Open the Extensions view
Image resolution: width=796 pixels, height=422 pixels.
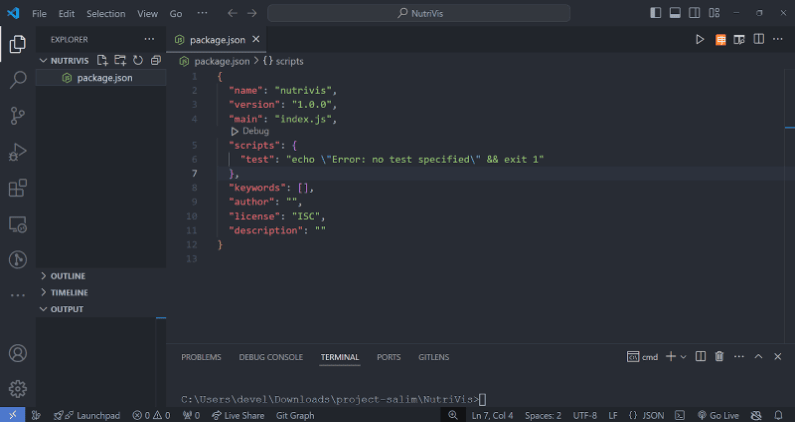(x=18, y=188)
